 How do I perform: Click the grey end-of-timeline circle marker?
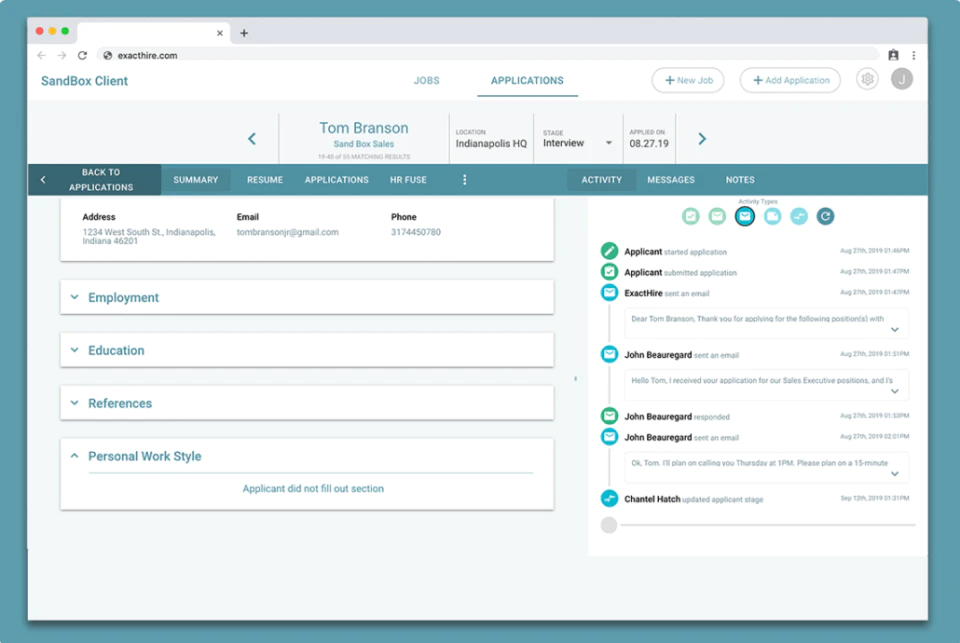tap(609, 525)
